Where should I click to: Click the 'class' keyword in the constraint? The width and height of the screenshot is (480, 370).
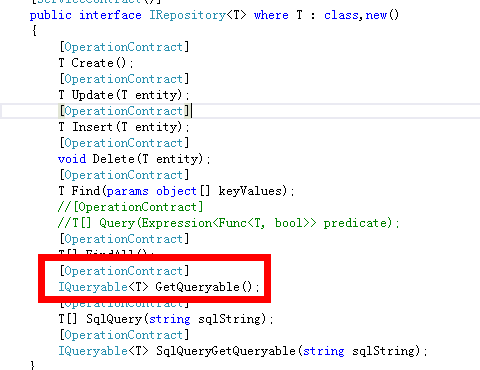click(x=341, y=15)
